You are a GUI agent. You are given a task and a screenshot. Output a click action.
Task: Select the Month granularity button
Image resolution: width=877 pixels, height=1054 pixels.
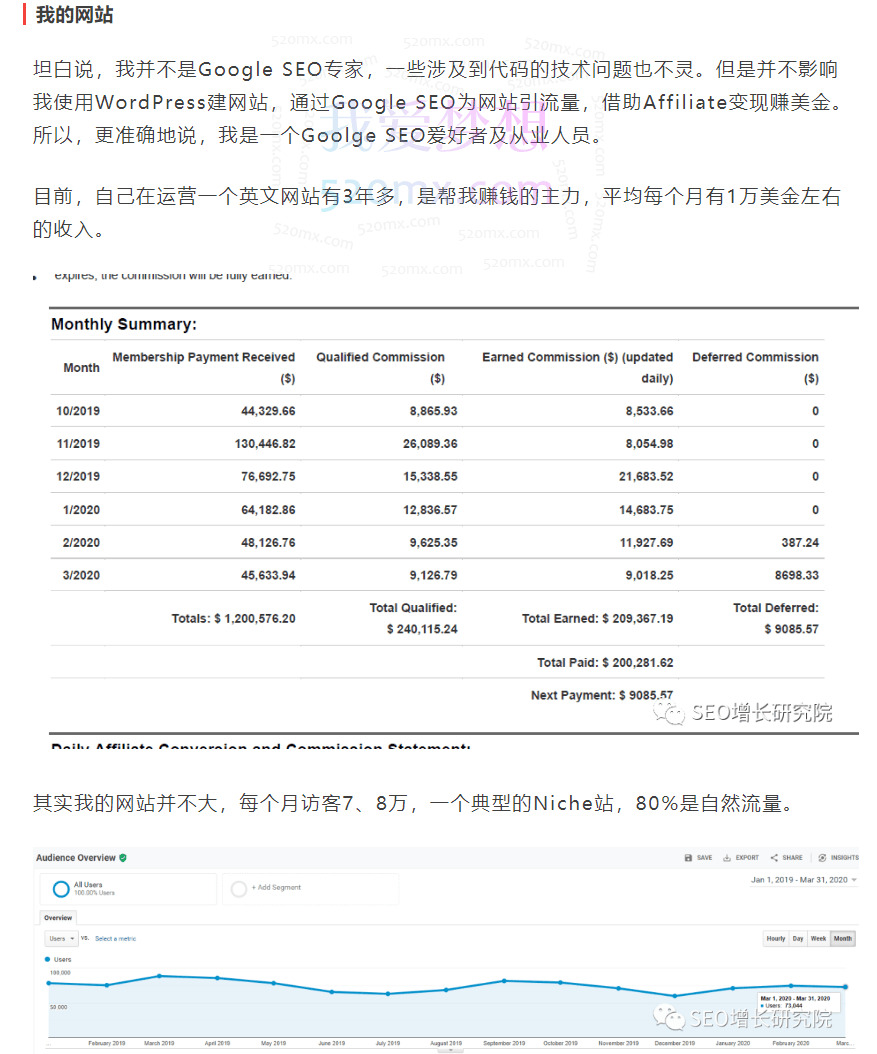[842, 939]
